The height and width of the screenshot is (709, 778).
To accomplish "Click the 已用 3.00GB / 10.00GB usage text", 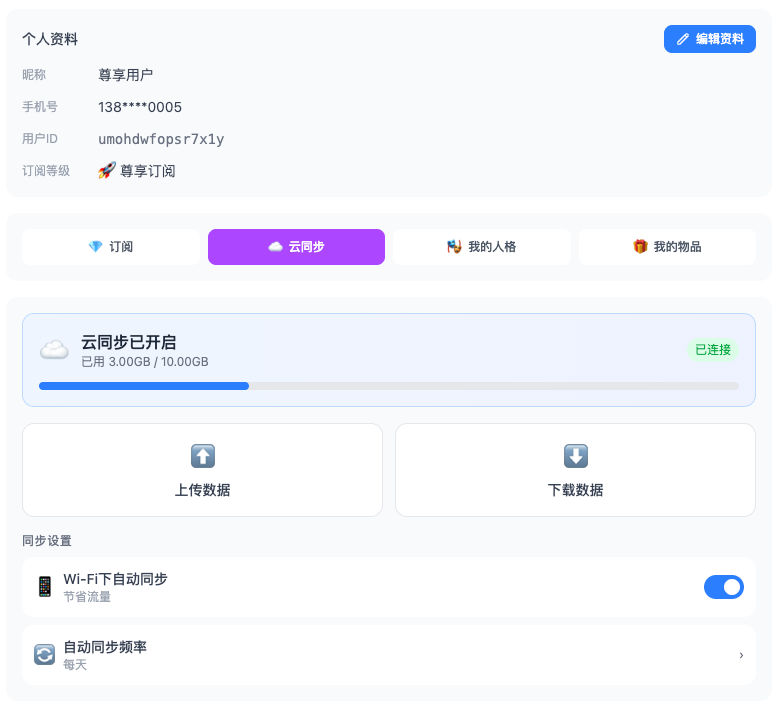I will point(145,362).
